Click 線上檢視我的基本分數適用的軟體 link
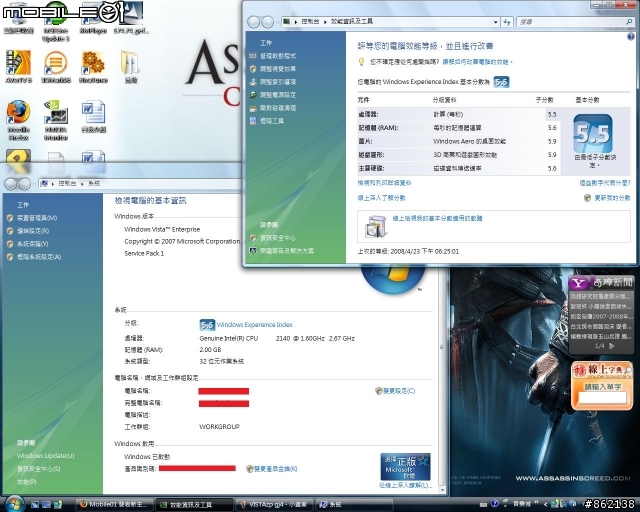The image size is (640, 512). [x=438, y=219]
